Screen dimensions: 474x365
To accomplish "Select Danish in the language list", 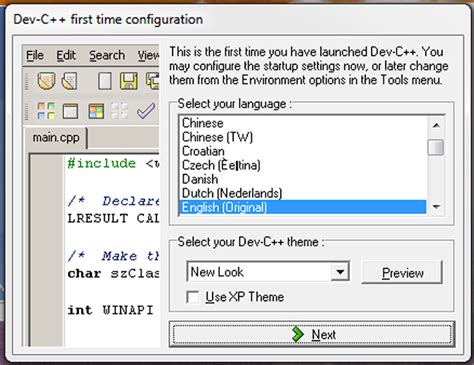I will pyautogui.click(x=303, y=179).
